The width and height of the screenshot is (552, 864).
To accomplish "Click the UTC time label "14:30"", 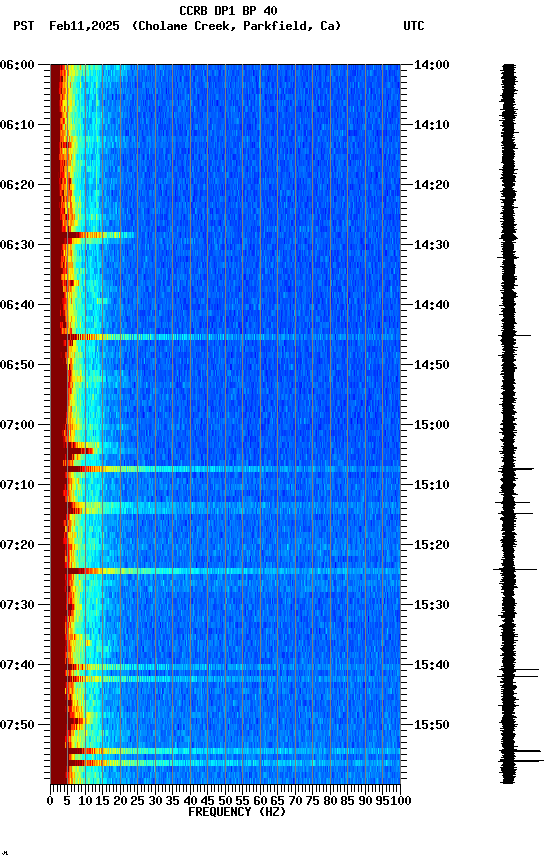I will [432, 245].
